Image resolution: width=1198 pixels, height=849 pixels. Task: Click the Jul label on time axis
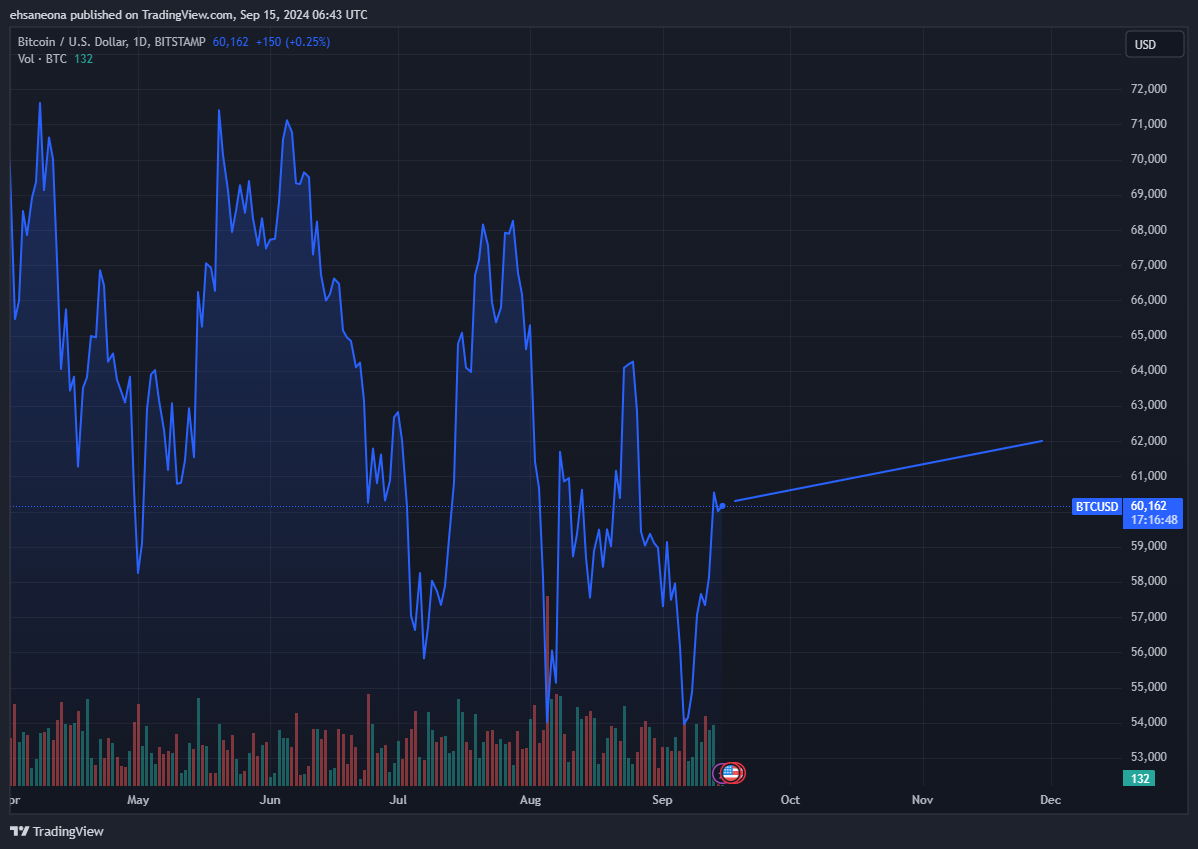[x=398, y=800]
